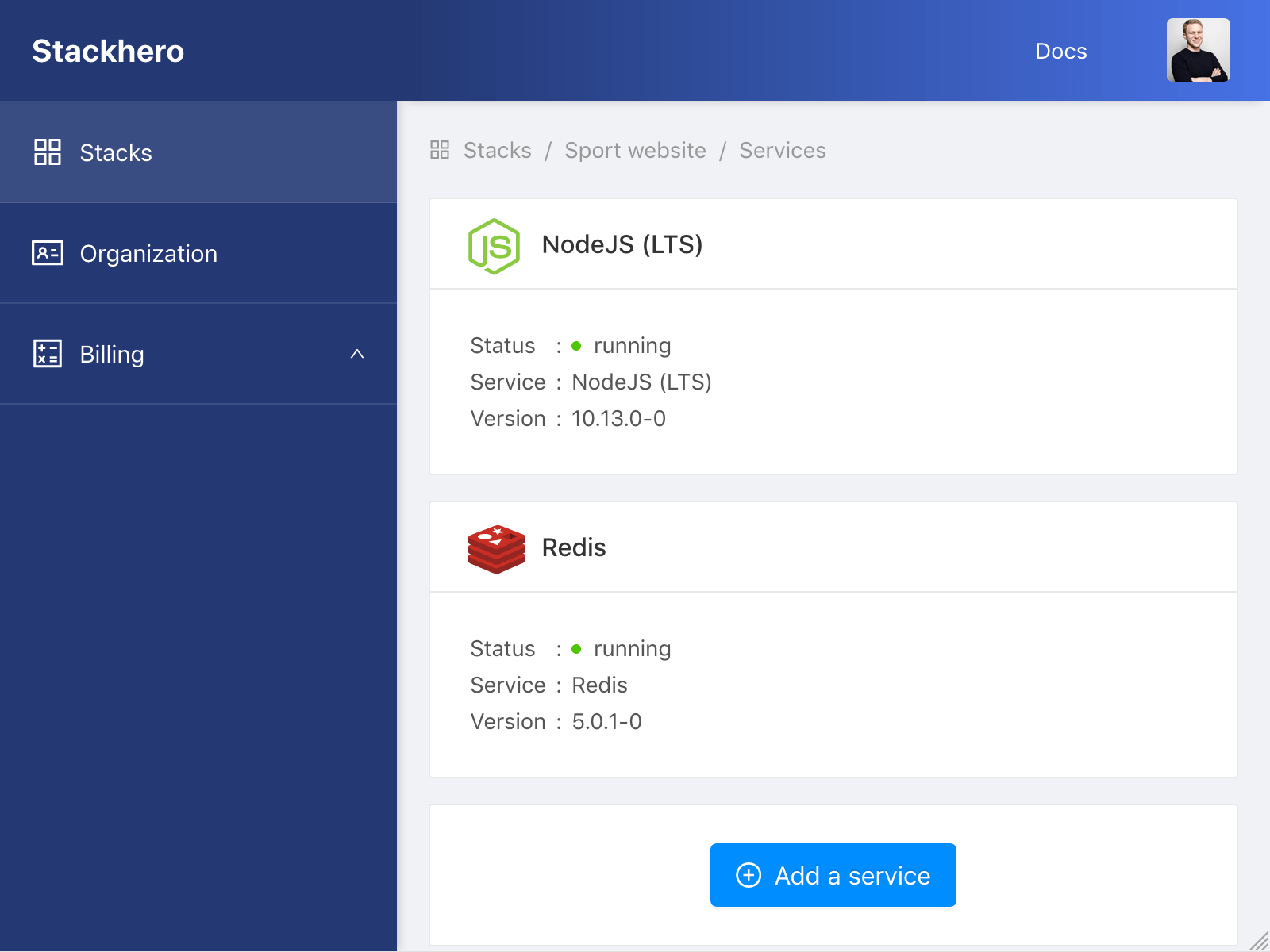Click the Stacks grid icon in sidebar
Image resolution: width=1270 pixels, height=952 pixels.
tap(48, 153)
